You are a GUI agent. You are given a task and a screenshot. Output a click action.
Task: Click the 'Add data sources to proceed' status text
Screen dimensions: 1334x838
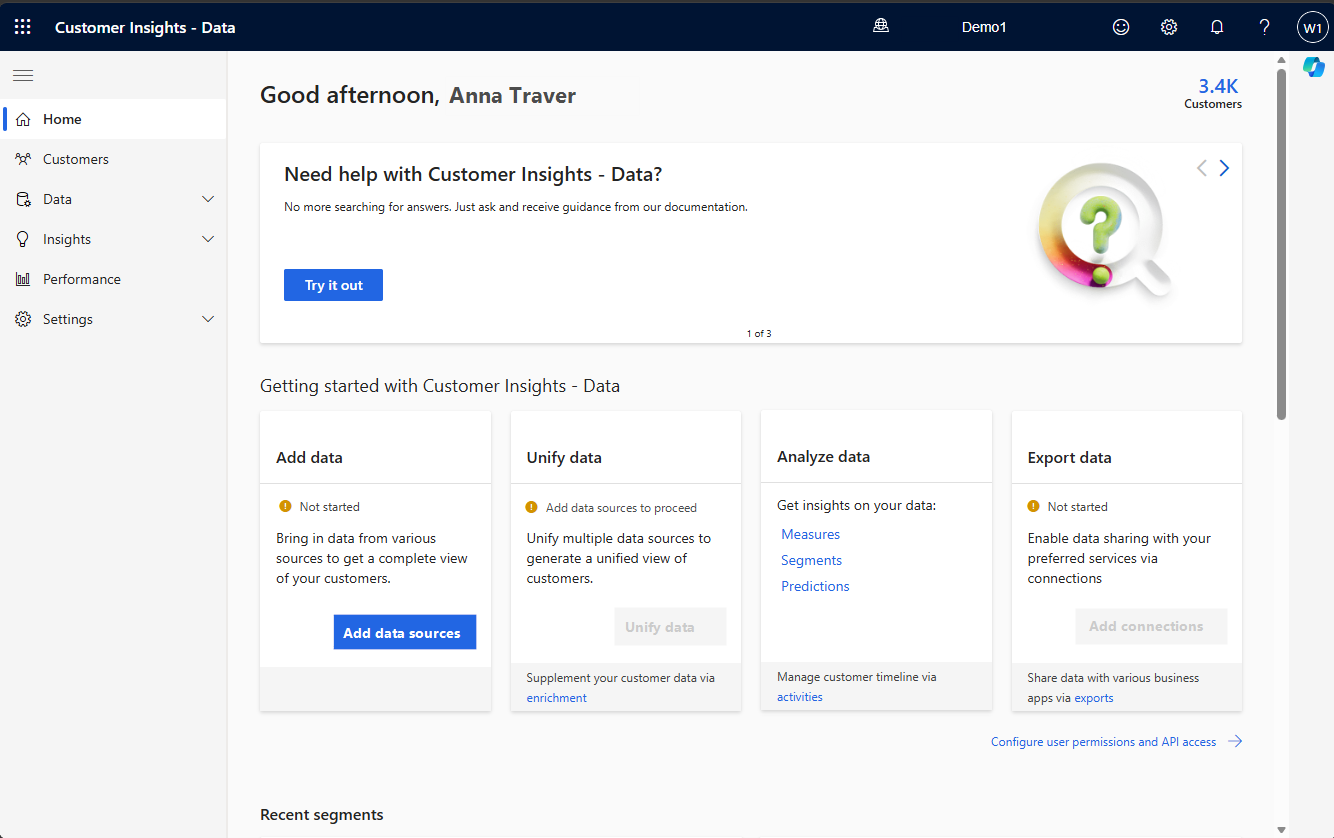(x=621, y=507)
